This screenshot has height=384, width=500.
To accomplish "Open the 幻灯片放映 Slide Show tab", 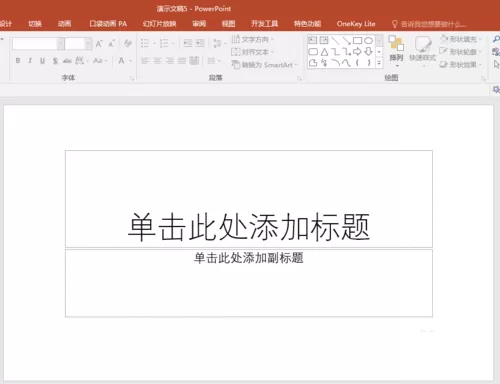I will coord(159,24).
